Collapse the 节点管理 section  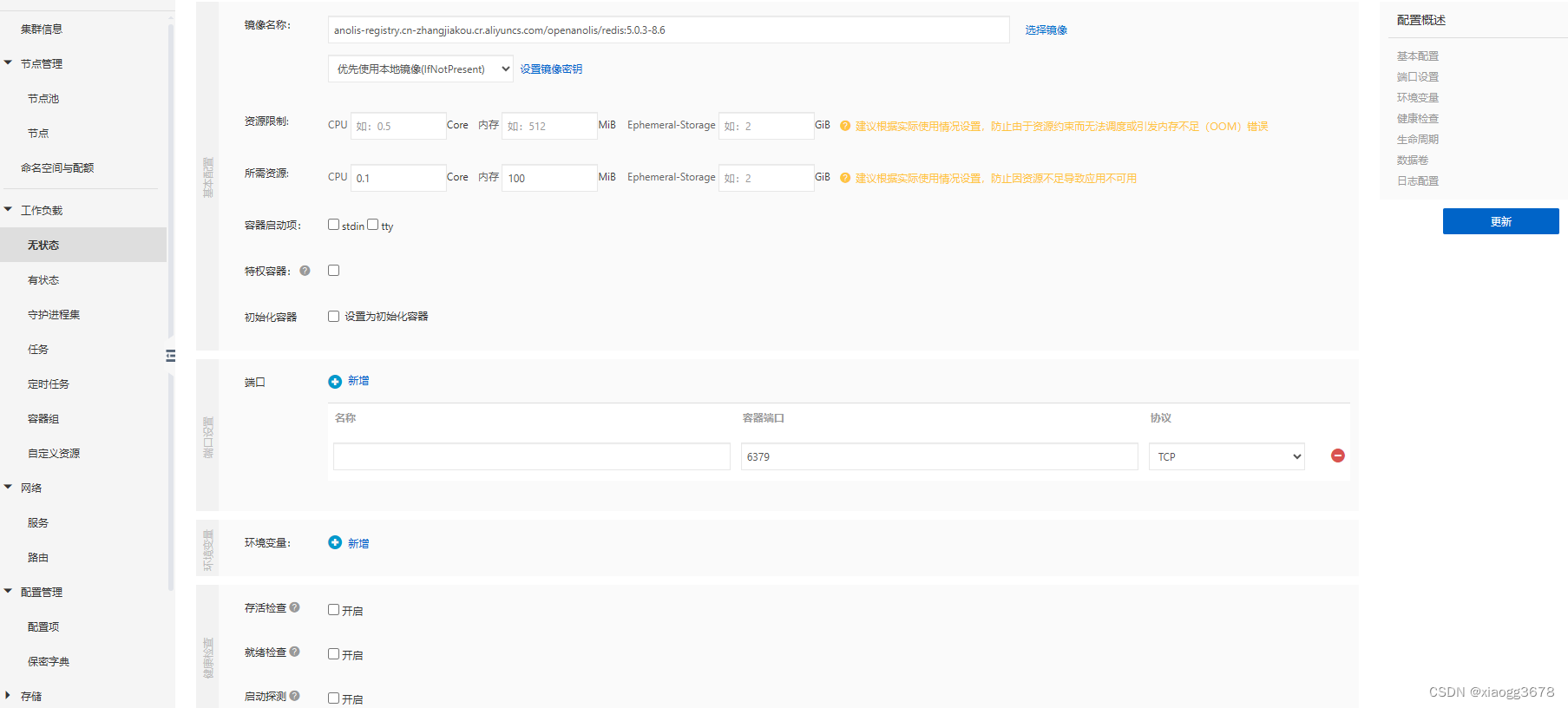pos(8,62)
